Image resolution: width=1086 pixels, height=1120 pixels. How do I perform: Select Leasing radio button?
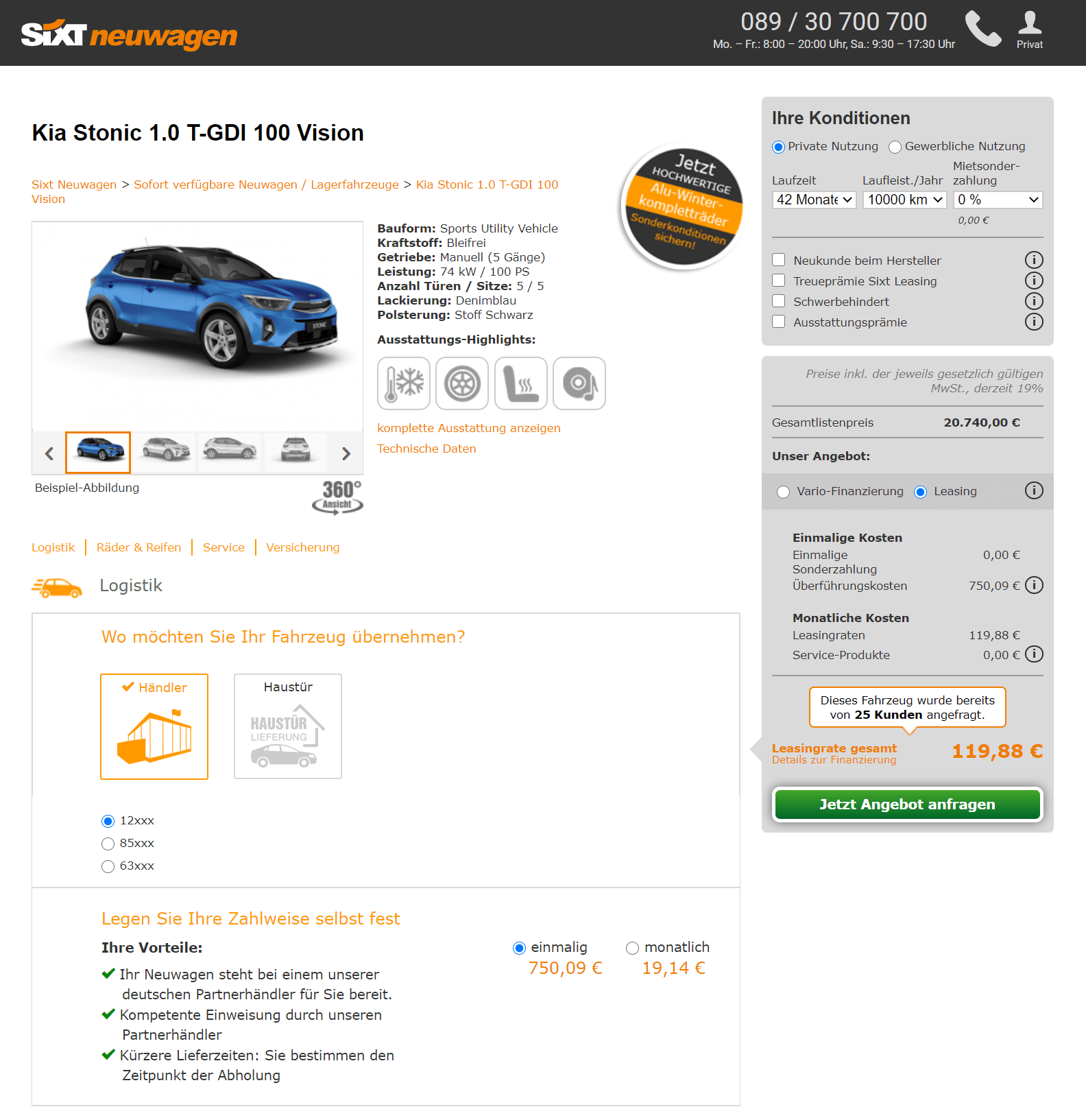(x=921, y=492)
